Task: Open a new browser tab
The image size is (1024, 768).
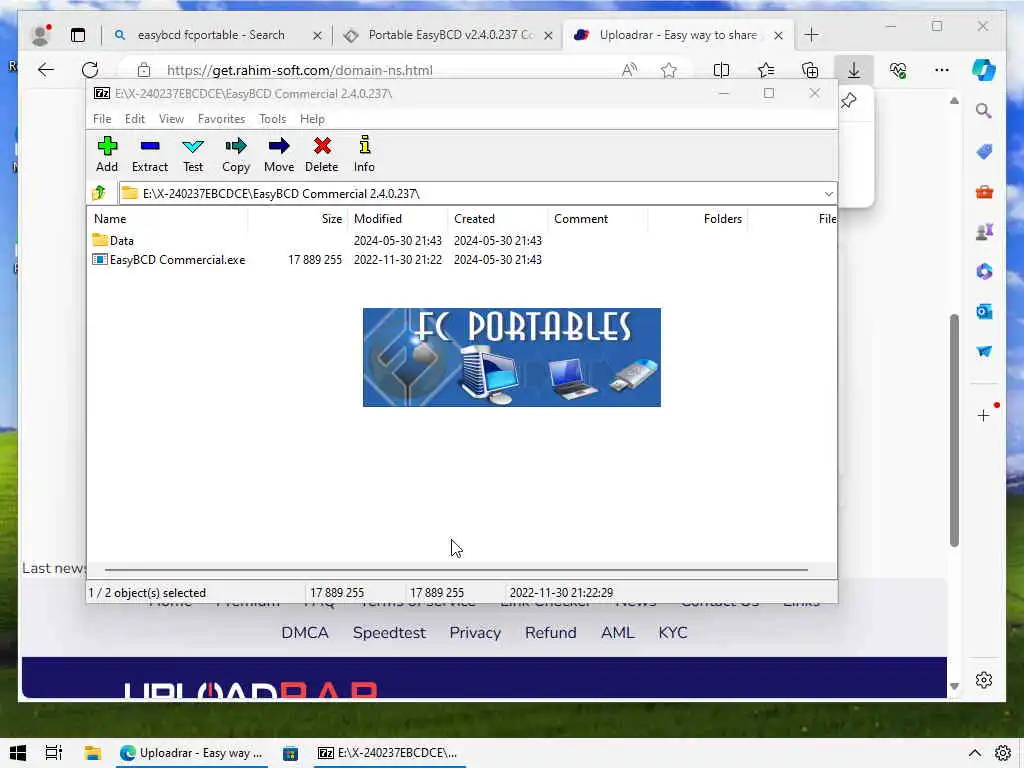Action: (811, 35)
